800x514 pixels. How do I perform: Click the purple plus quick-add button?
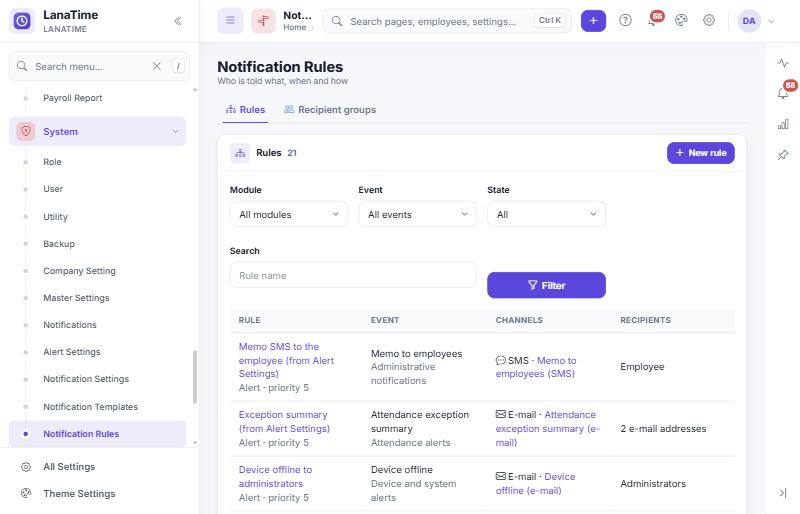point(593,21)
